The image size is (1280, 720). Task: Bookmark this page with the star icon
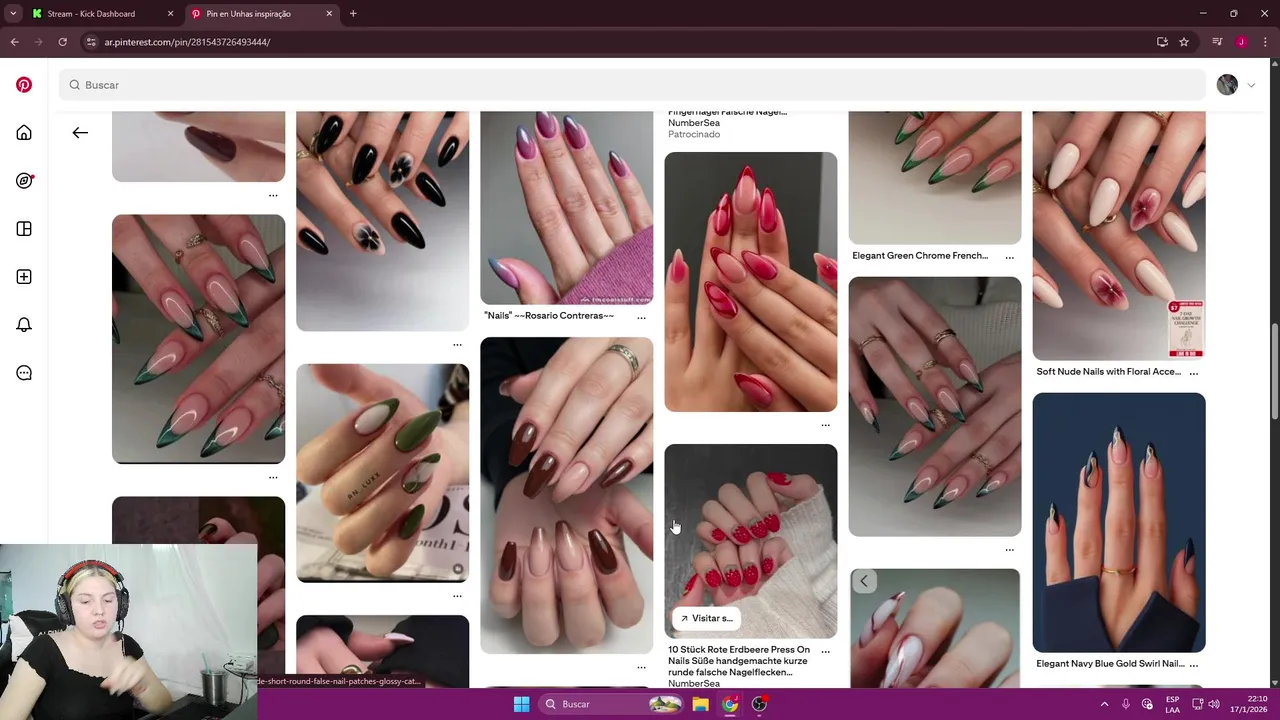tap(1184, 42)
